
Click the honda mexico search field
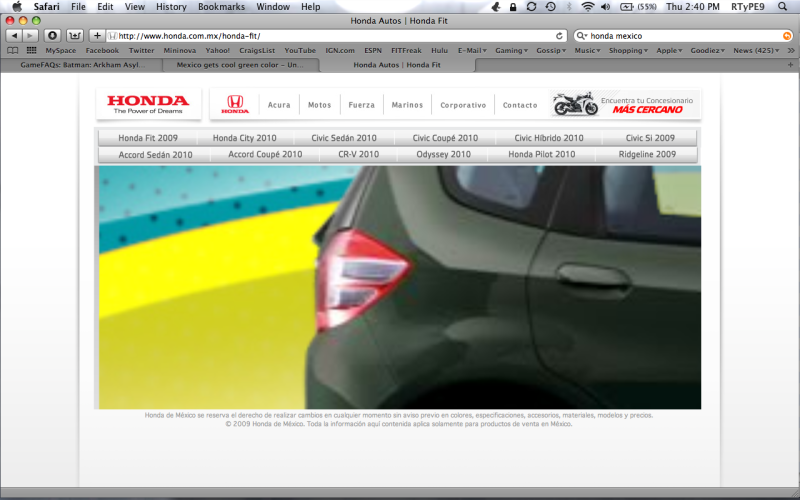pyautogui.click(x=684, y=36)
